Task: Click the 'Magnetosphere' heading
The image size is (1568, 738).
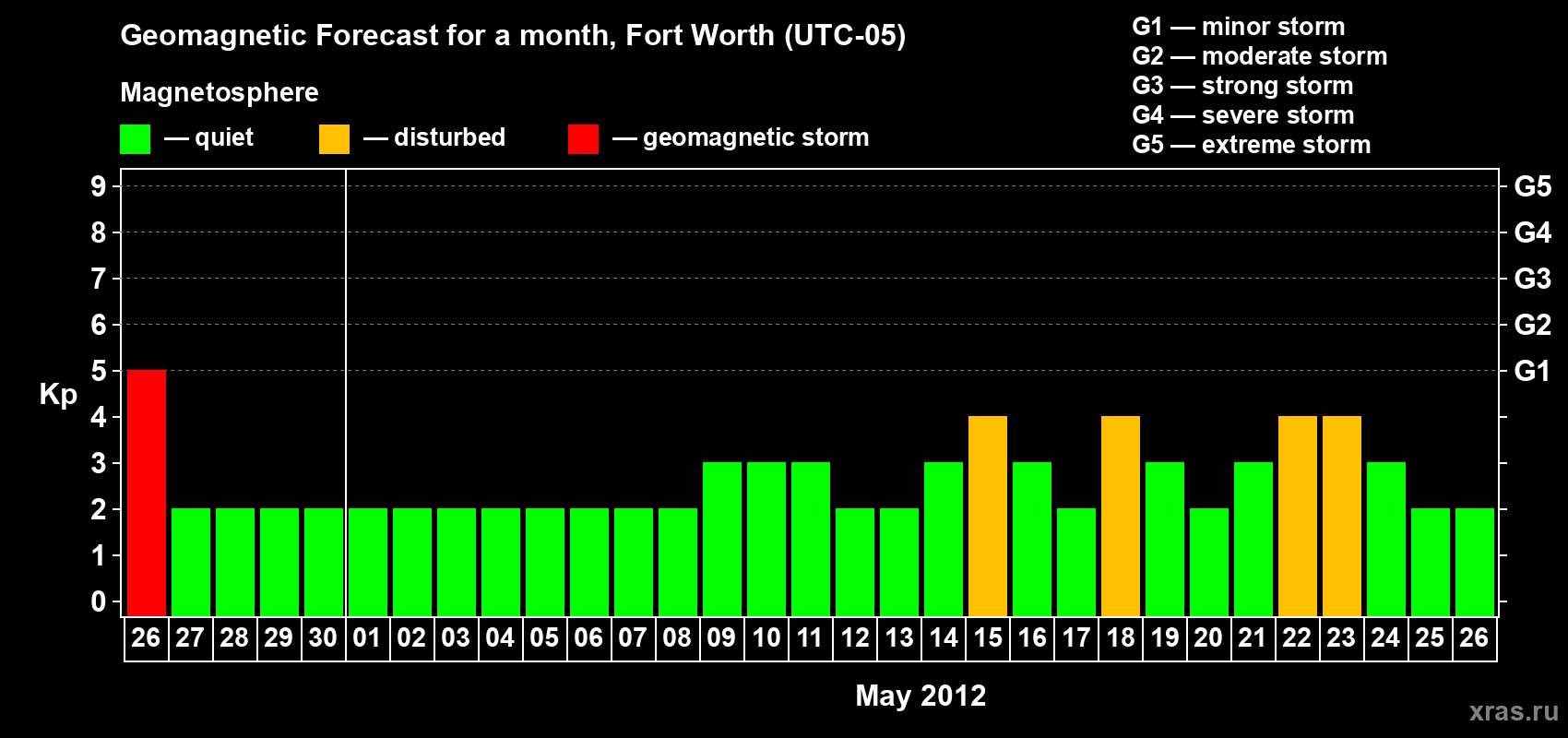Action: 220,92
